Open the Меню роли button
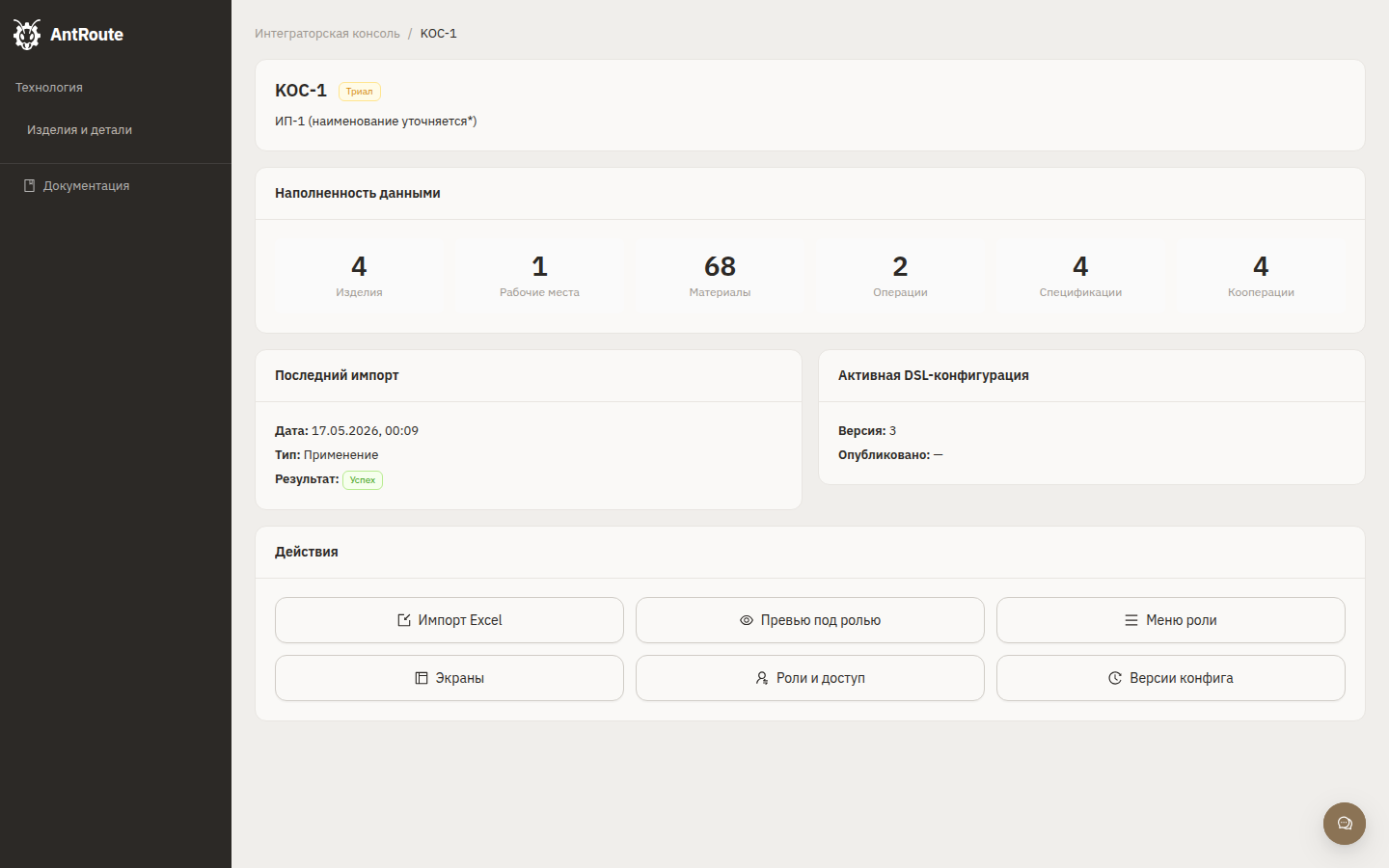1389x868 pixels. [1171, 620]
